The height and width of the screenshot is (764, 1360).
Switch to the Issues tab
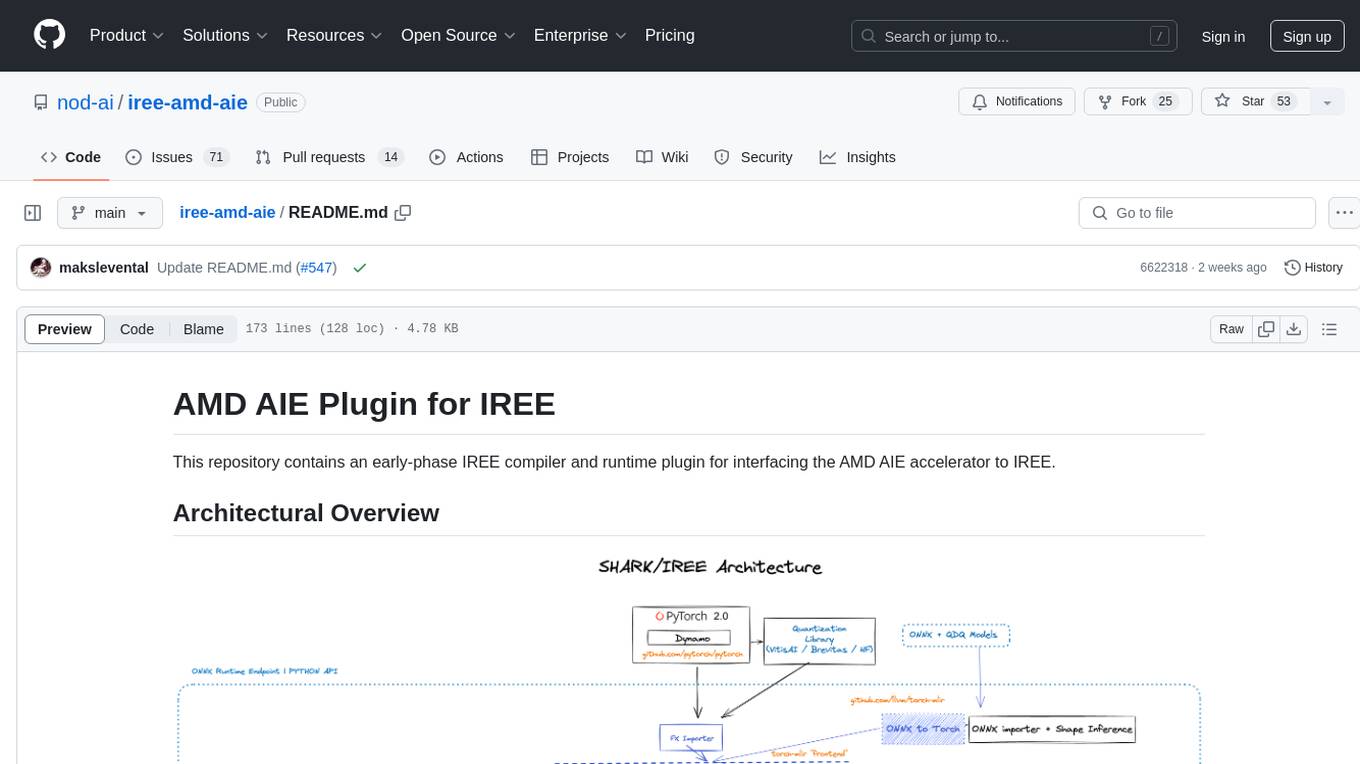[x=177, y=157]
